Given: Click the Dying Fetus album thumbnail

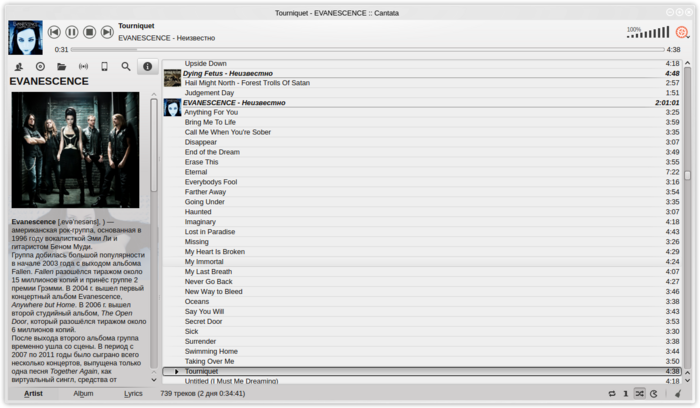Looking at the screenshot, I should 172,78.
